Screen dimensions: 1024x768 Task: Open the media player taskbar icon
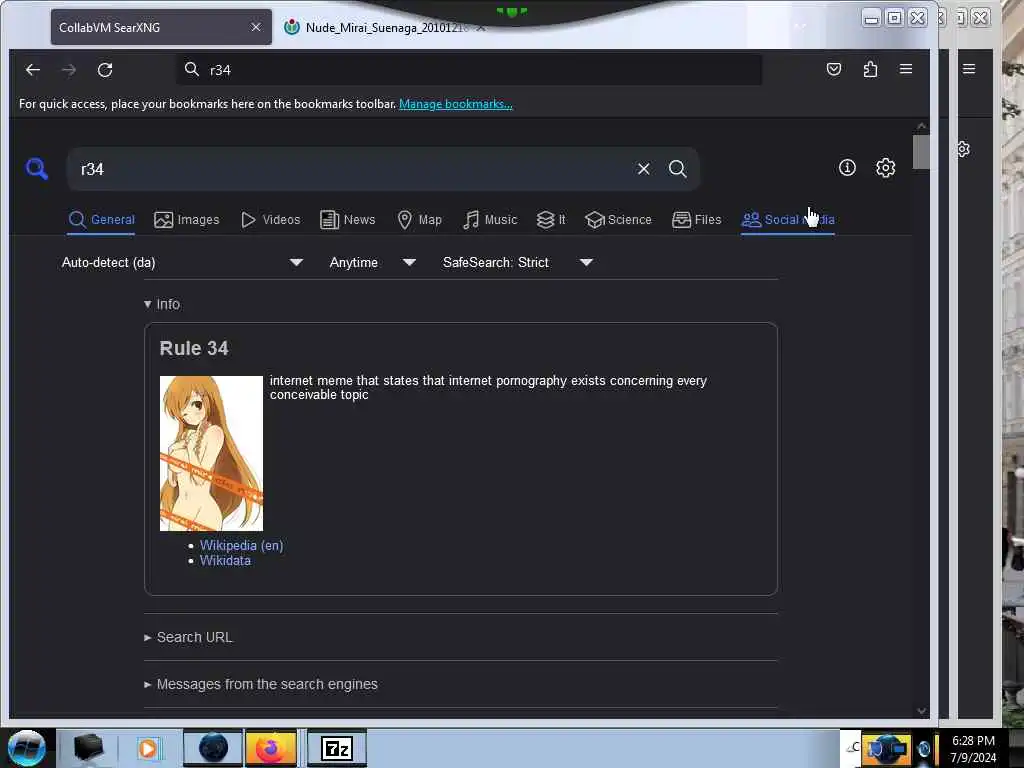point(148,748)
